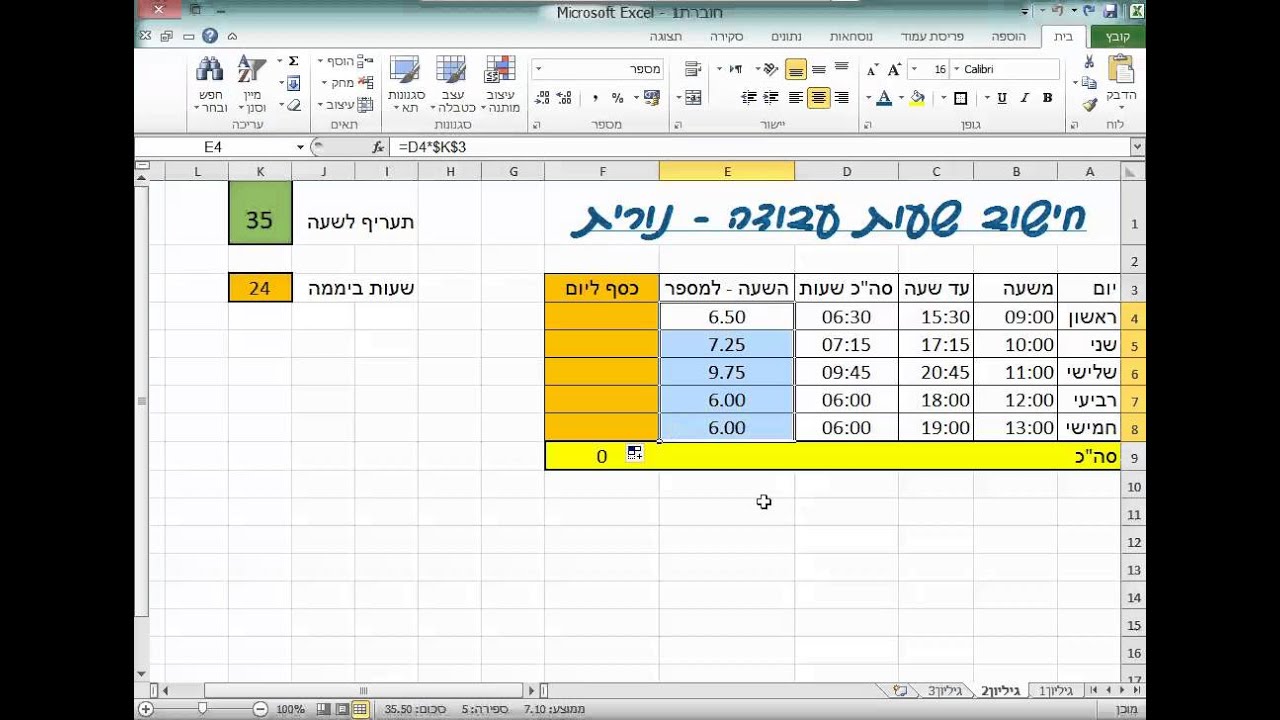Open the Calibri font name dropdown
Viewport: 1280px width, 720px height.
957,69
